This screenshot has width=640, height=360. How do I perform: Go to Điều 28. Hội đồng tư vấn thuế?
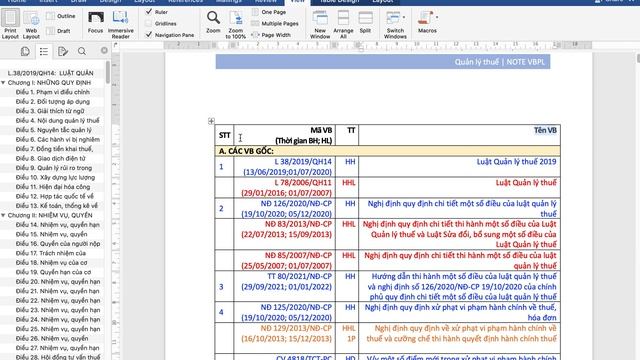[x=58, y=357]
